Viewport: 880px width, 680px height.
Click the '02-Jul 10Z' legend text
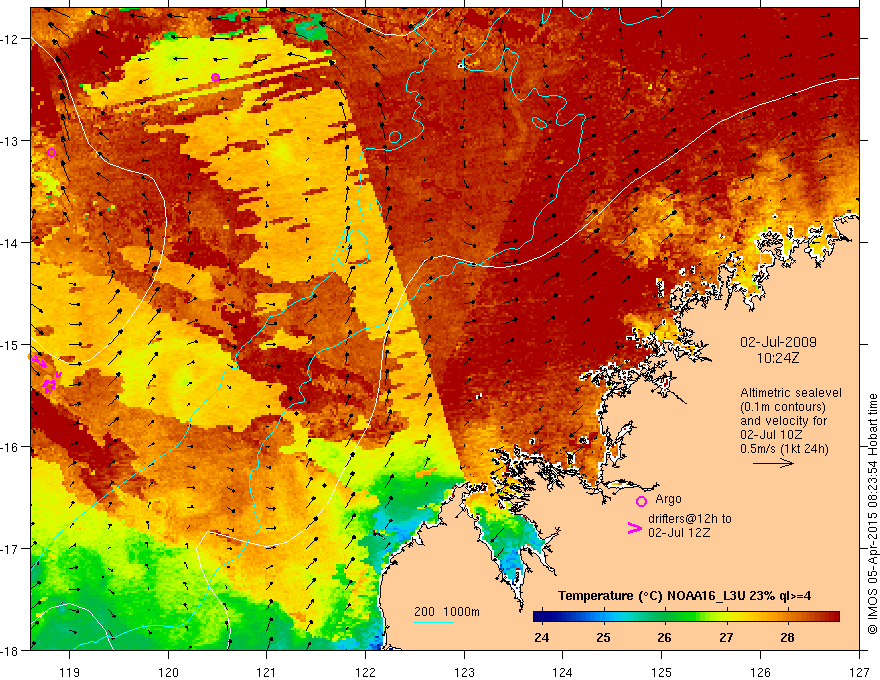(771, 435)
